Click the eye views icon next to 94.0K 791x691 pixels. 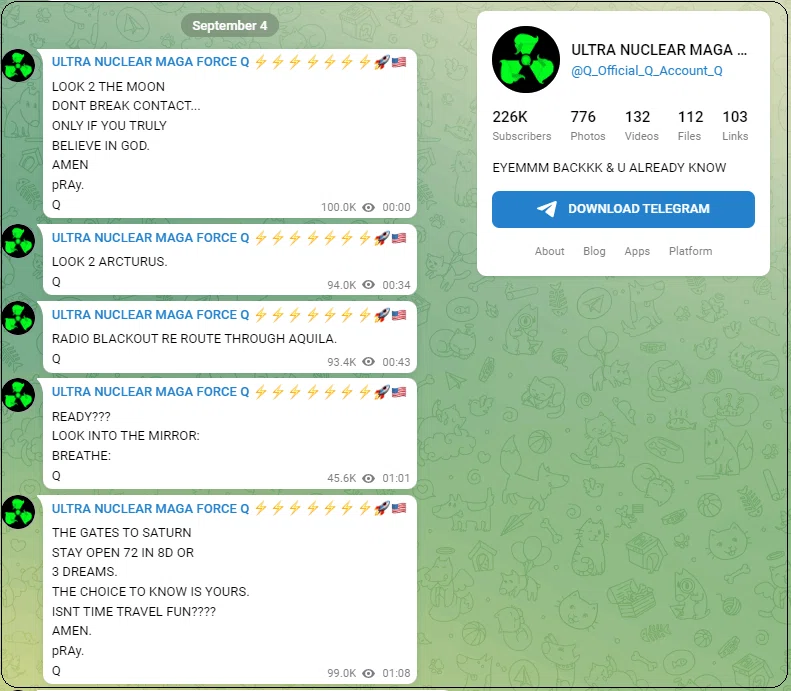click(x=369, y=285)
